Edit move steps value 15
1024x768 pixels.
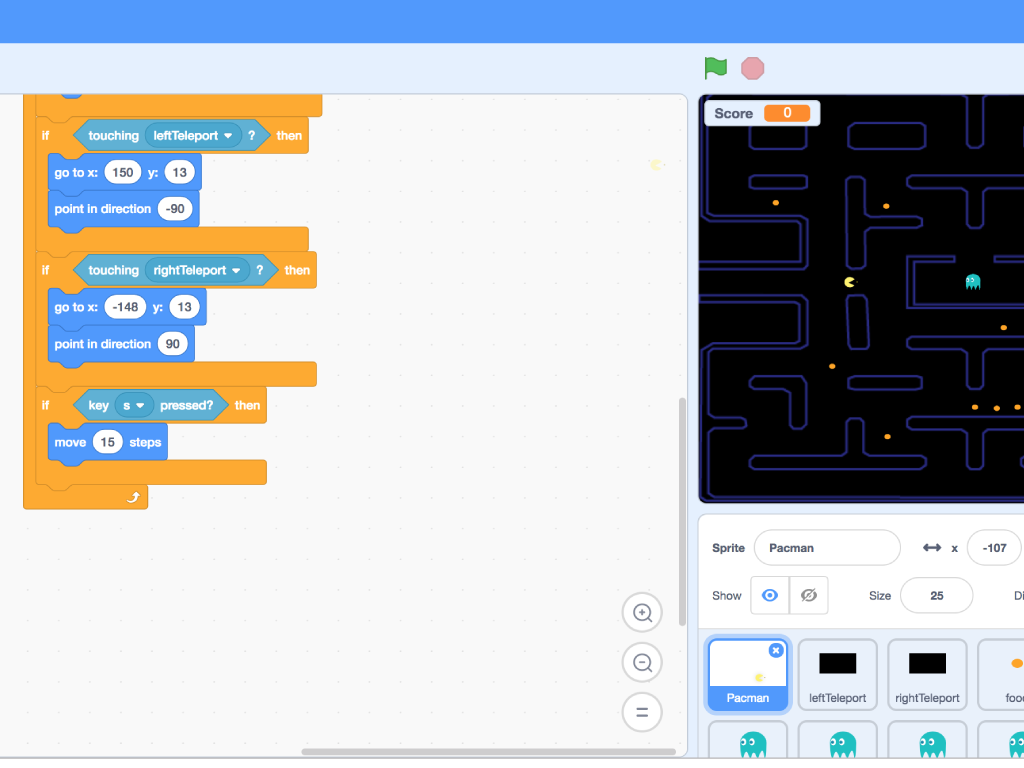click(x=108, y=442)
